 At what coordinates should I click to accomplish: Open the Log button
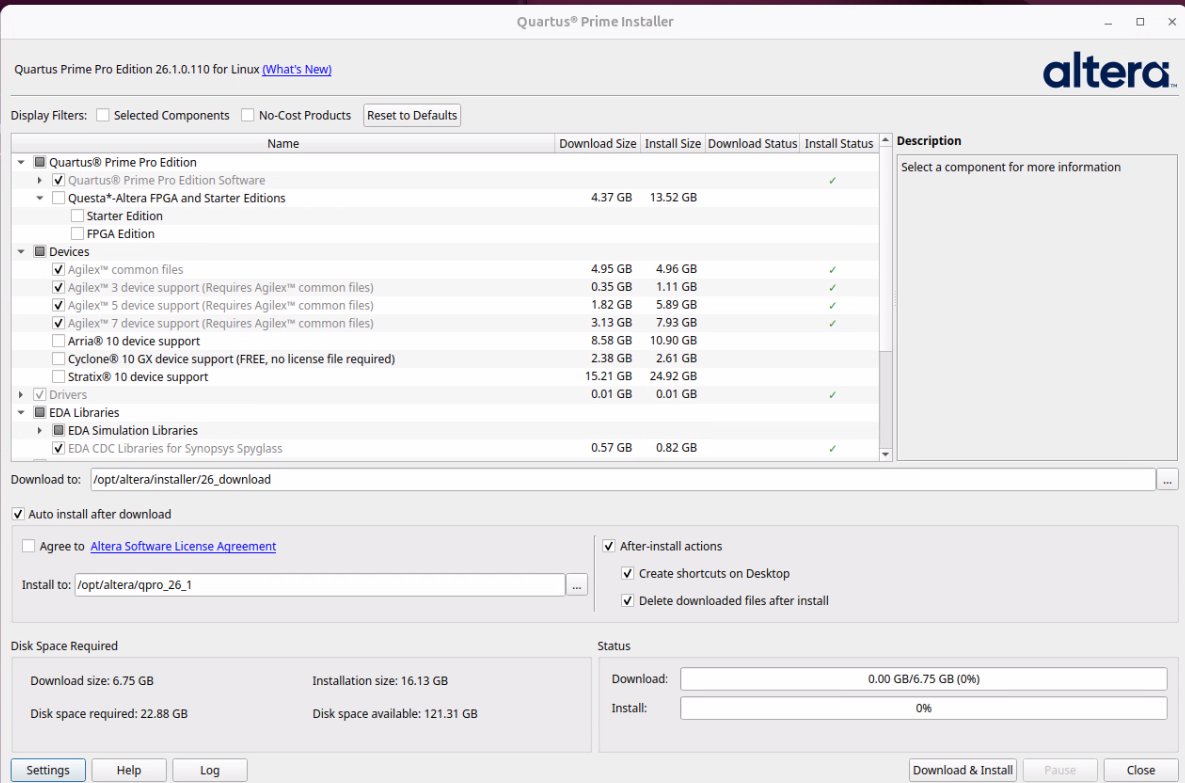tap(209, 770)
